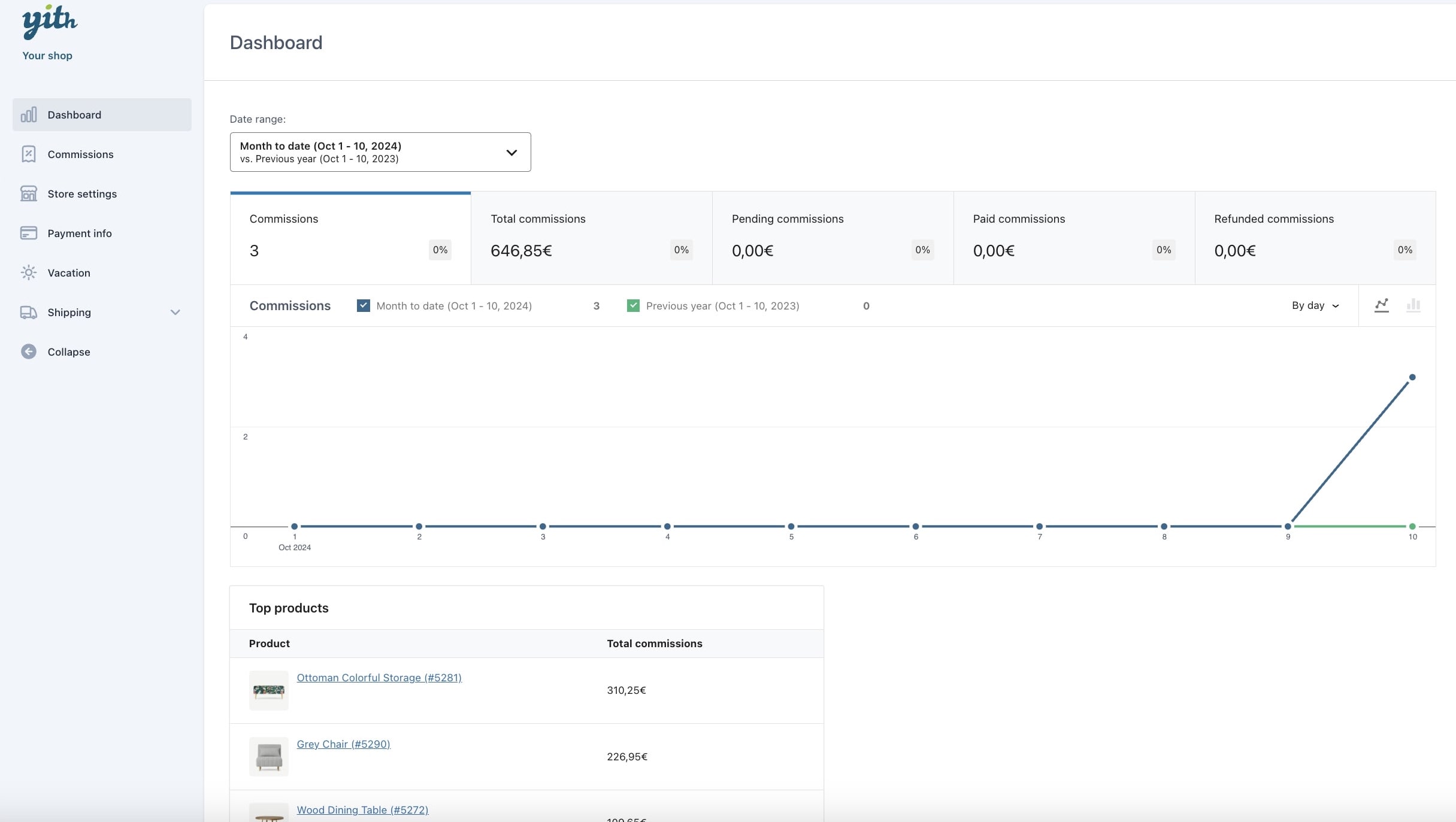This screenshot has height=822, width=1456.
Task: Click the Payment info card icon
Action: (x=28, y=233)
